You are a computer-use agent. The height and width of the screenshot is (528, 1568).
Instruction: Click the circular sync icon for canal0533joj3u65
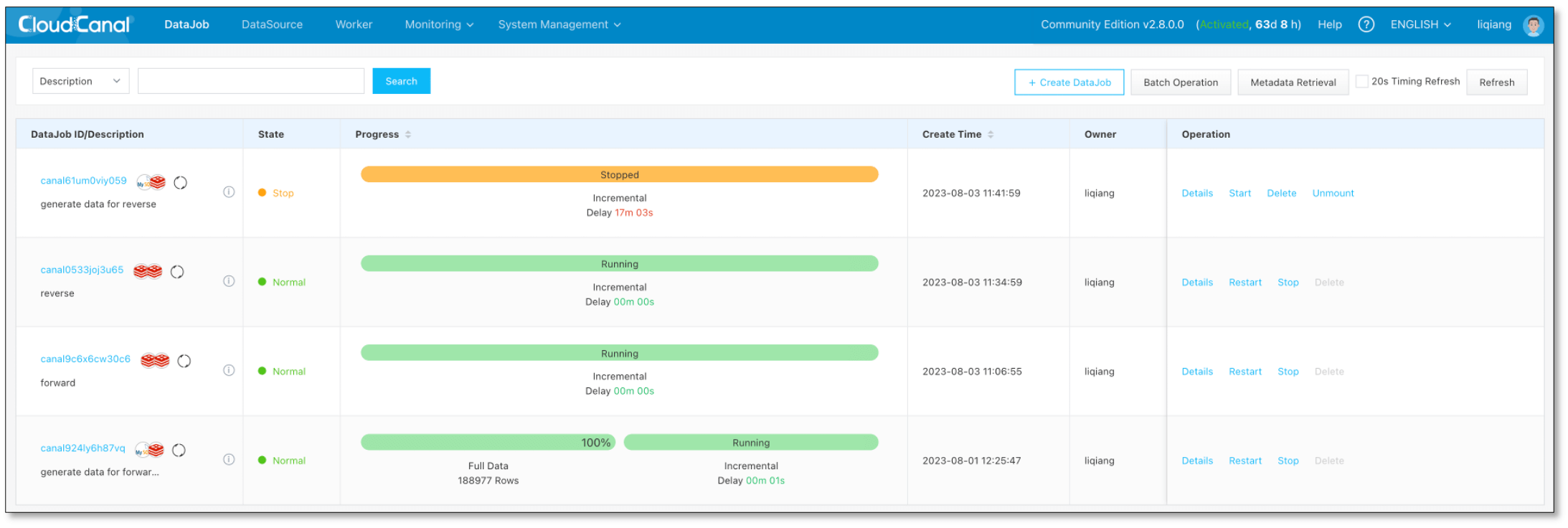[x=177, y=272]
